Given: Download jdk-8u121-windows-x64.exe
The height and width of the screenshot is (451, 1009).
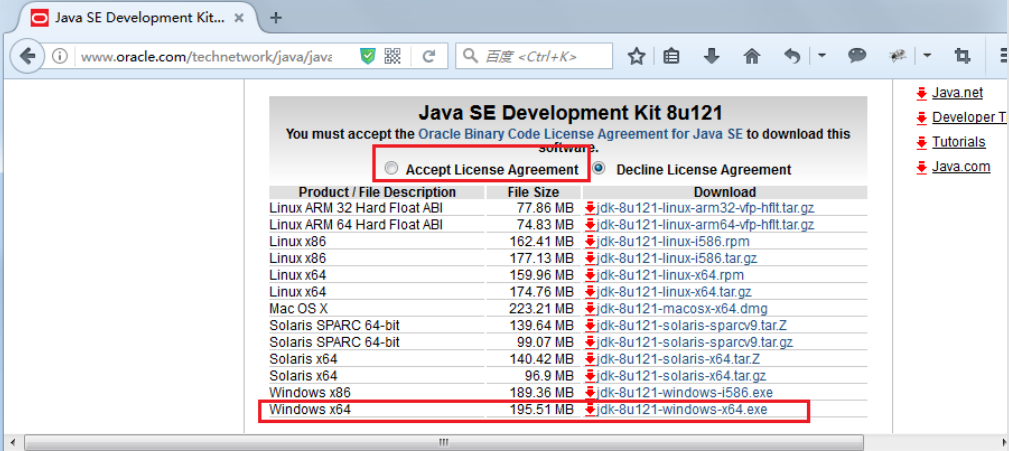Looking at the screenshot, I should [x=682, y=409].
